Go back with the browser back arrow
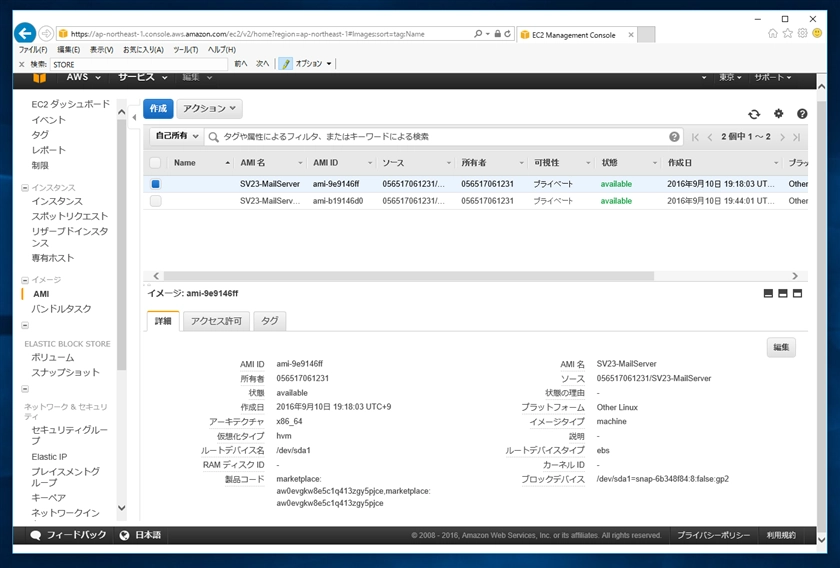840x568 pixels. (x=25, y=33)
